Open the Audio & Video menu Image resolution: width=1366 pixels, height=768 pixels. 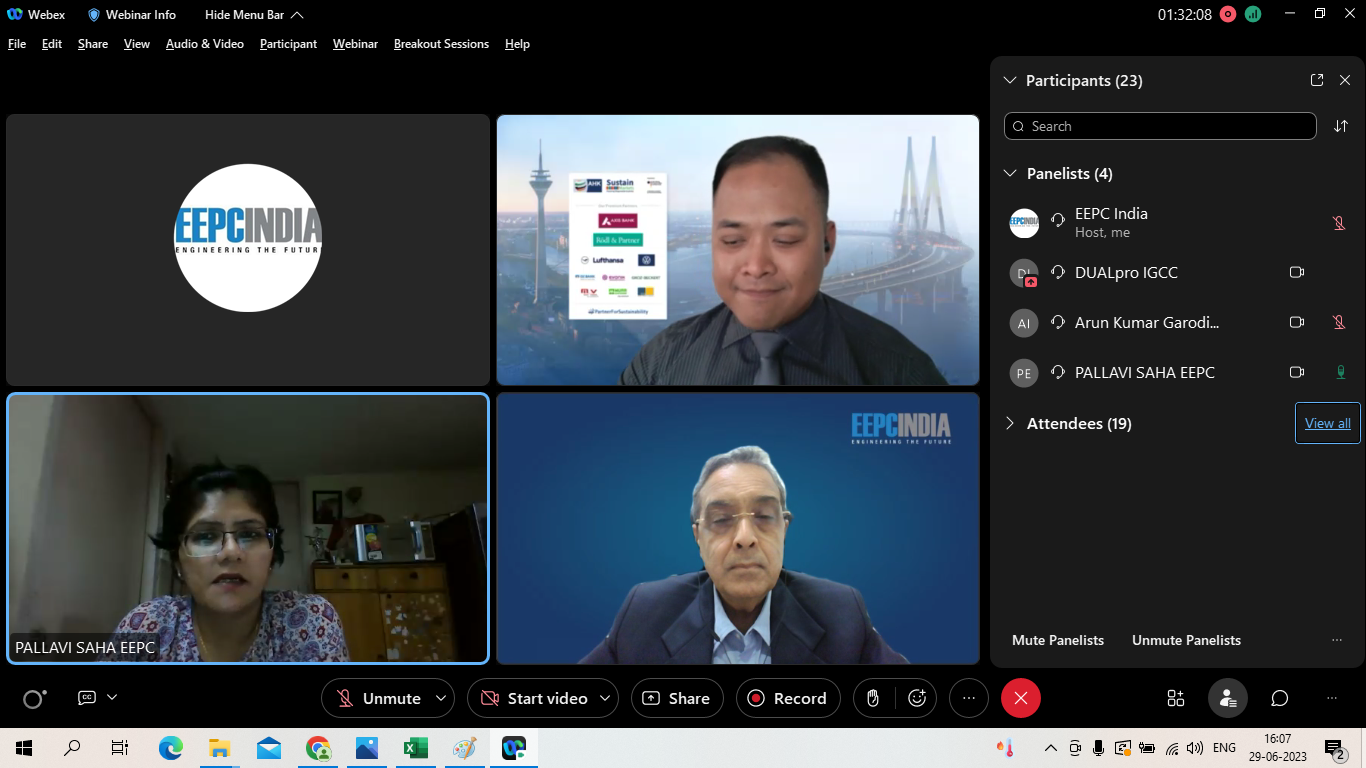[x=205, y=44]
